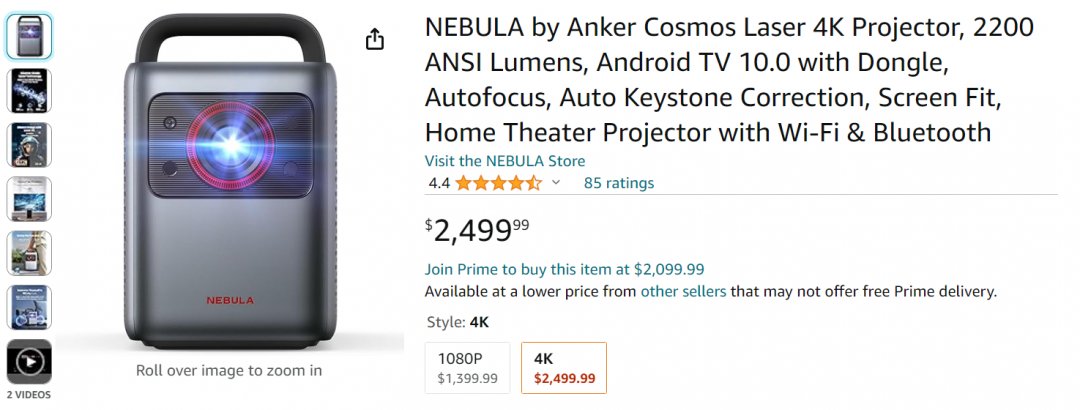Screen dimensions: 1080x410
Task: Visit the NEBULA Store link
Action: [505, 161]
